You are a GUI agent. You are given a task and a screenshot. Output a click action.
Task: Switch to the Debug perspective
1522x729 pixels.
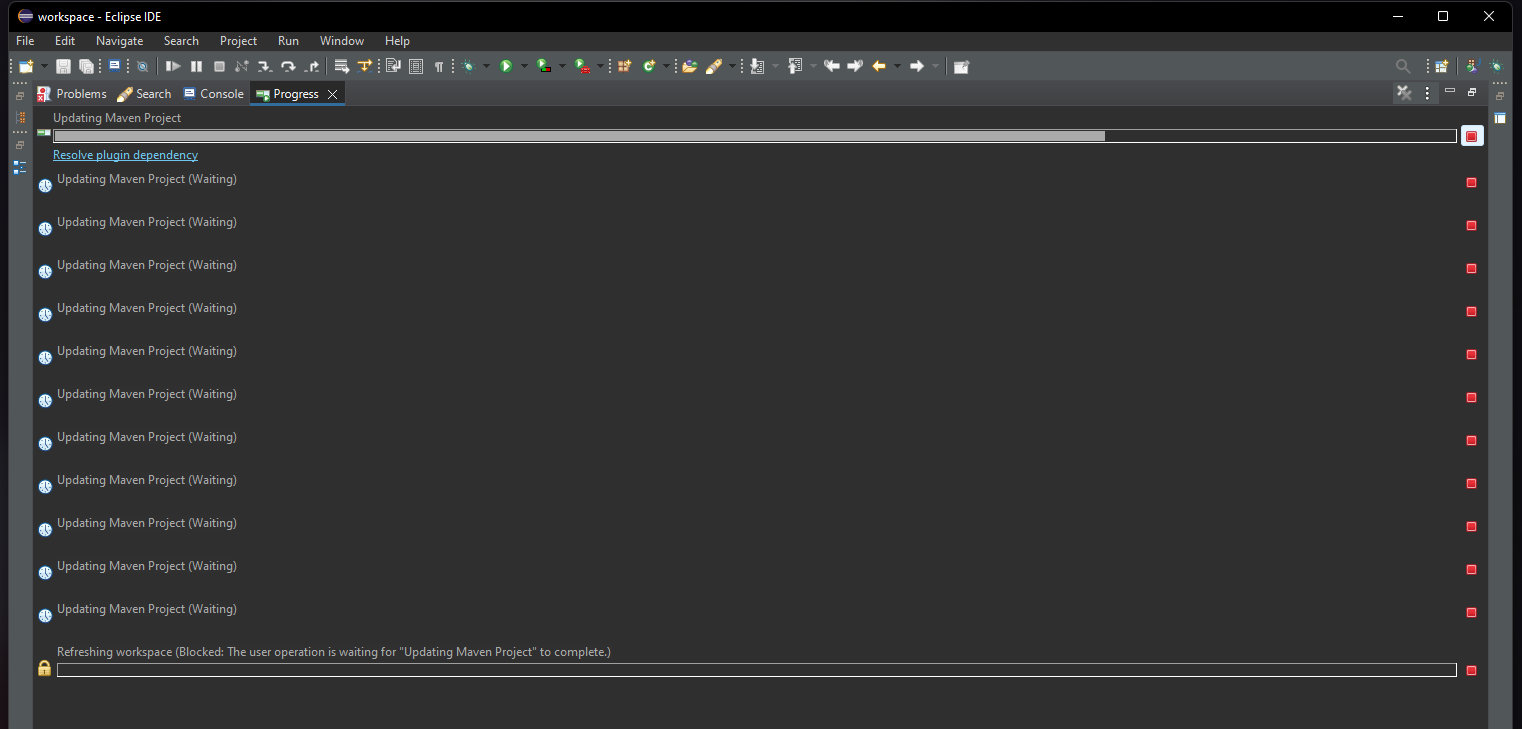(x=1496, y=66)
